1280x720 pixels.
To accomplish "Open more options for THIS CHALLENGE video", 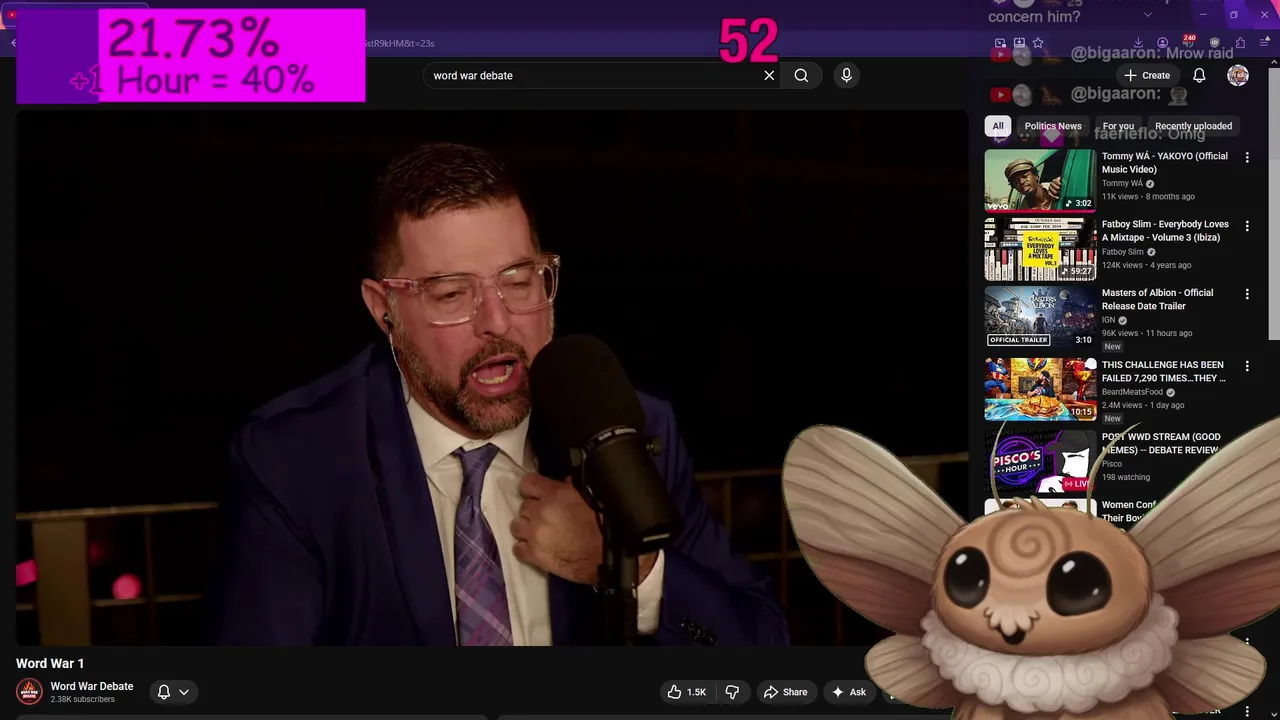I will (x=1247, y=366).
